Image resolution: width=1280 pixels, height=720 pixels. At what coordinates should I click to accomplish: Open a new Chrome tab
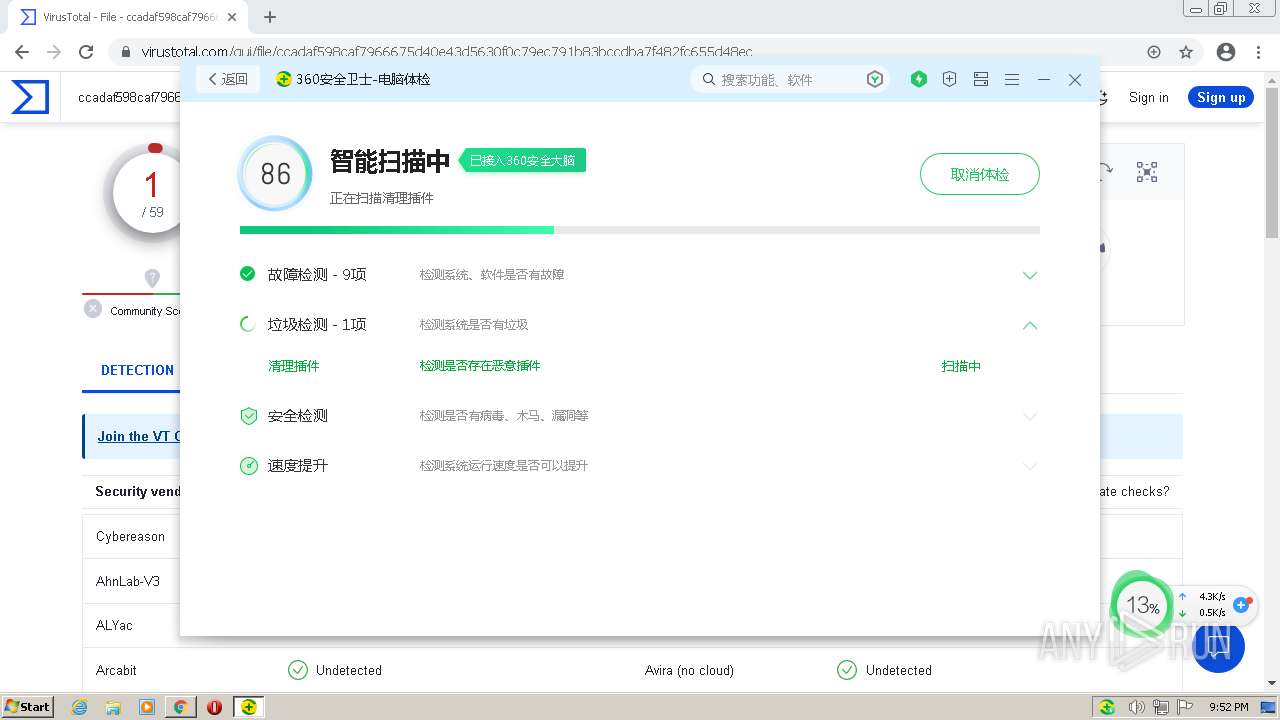click(270, 17)
